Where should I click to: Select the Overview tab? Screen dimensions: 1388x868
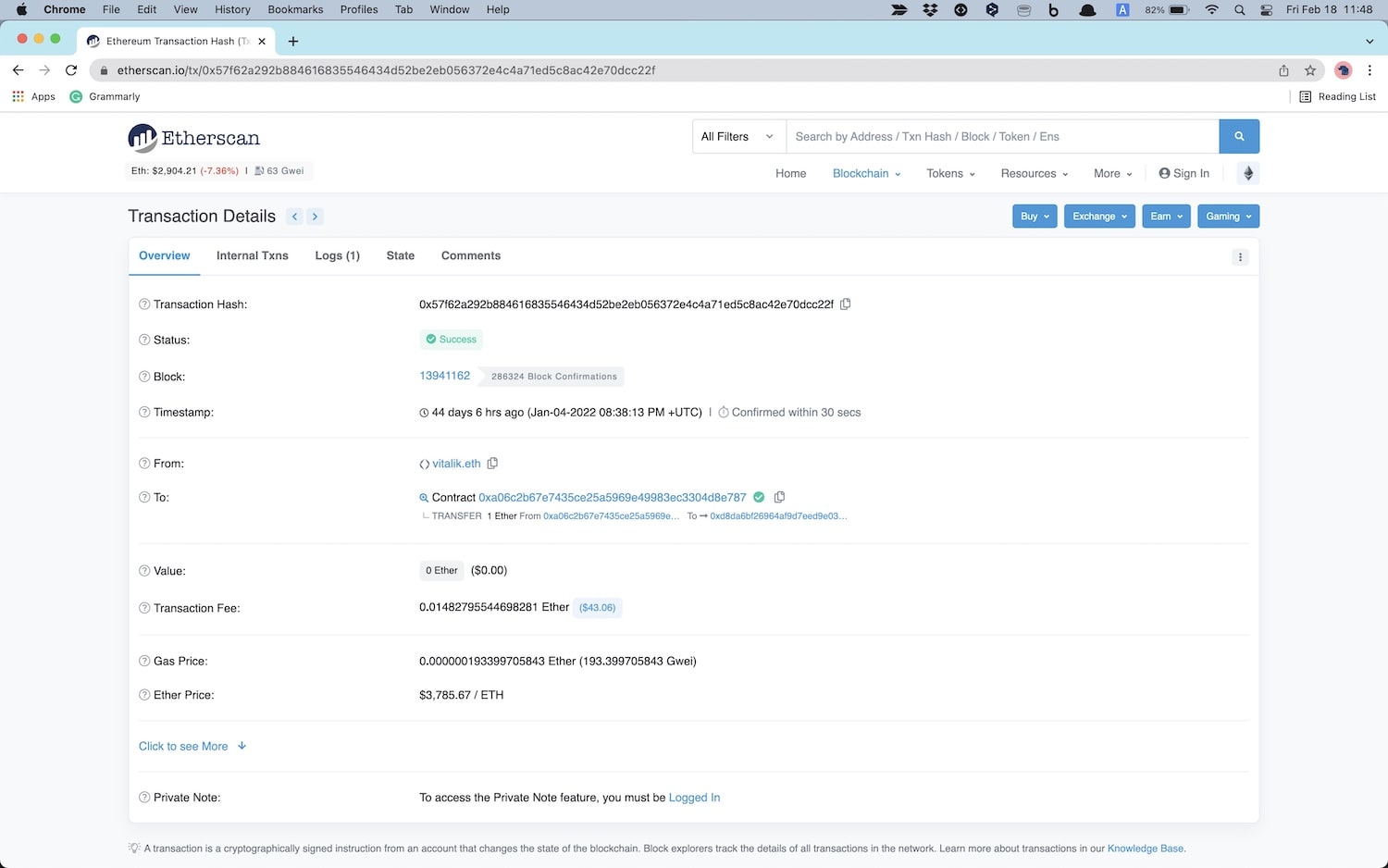[x=165, y=255]
